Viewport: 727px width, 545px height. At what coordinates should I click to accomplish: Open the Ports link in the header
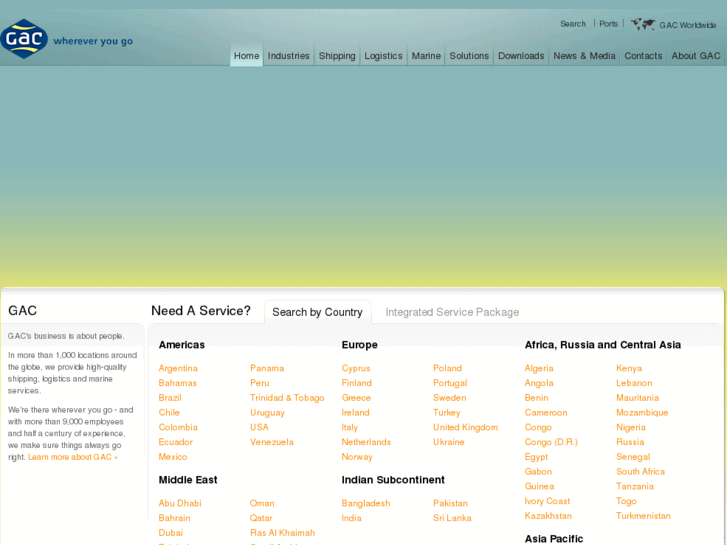[x=608, y=24]
